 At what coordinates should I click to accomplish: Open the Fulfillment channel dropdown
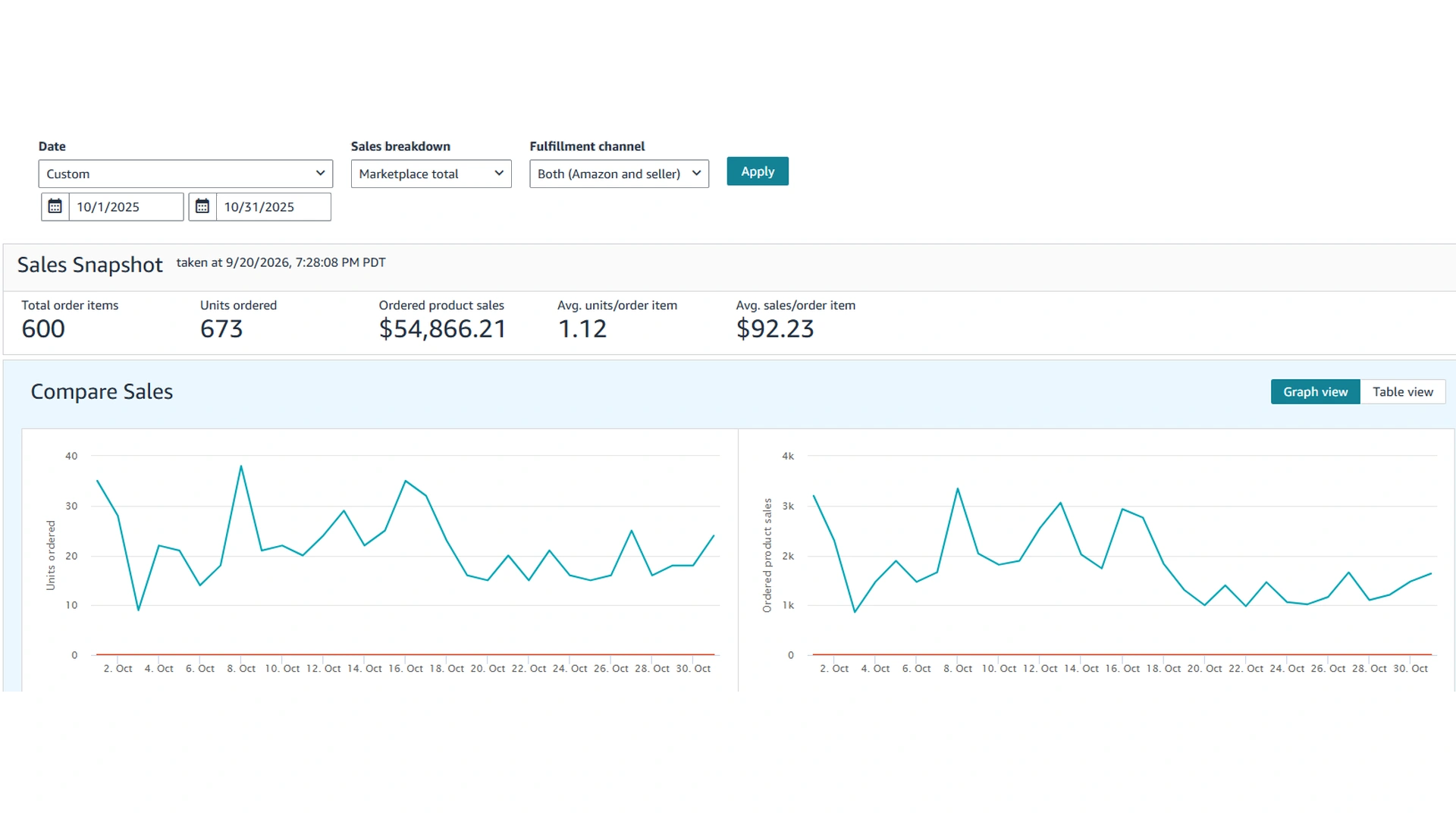click(619, 174)
